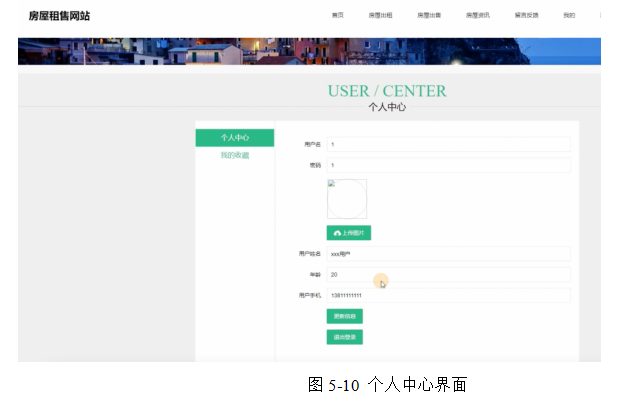Click the 个人中心 subtitle under the heading
Viewport: 623px width, 399px height.
point(387,107)
